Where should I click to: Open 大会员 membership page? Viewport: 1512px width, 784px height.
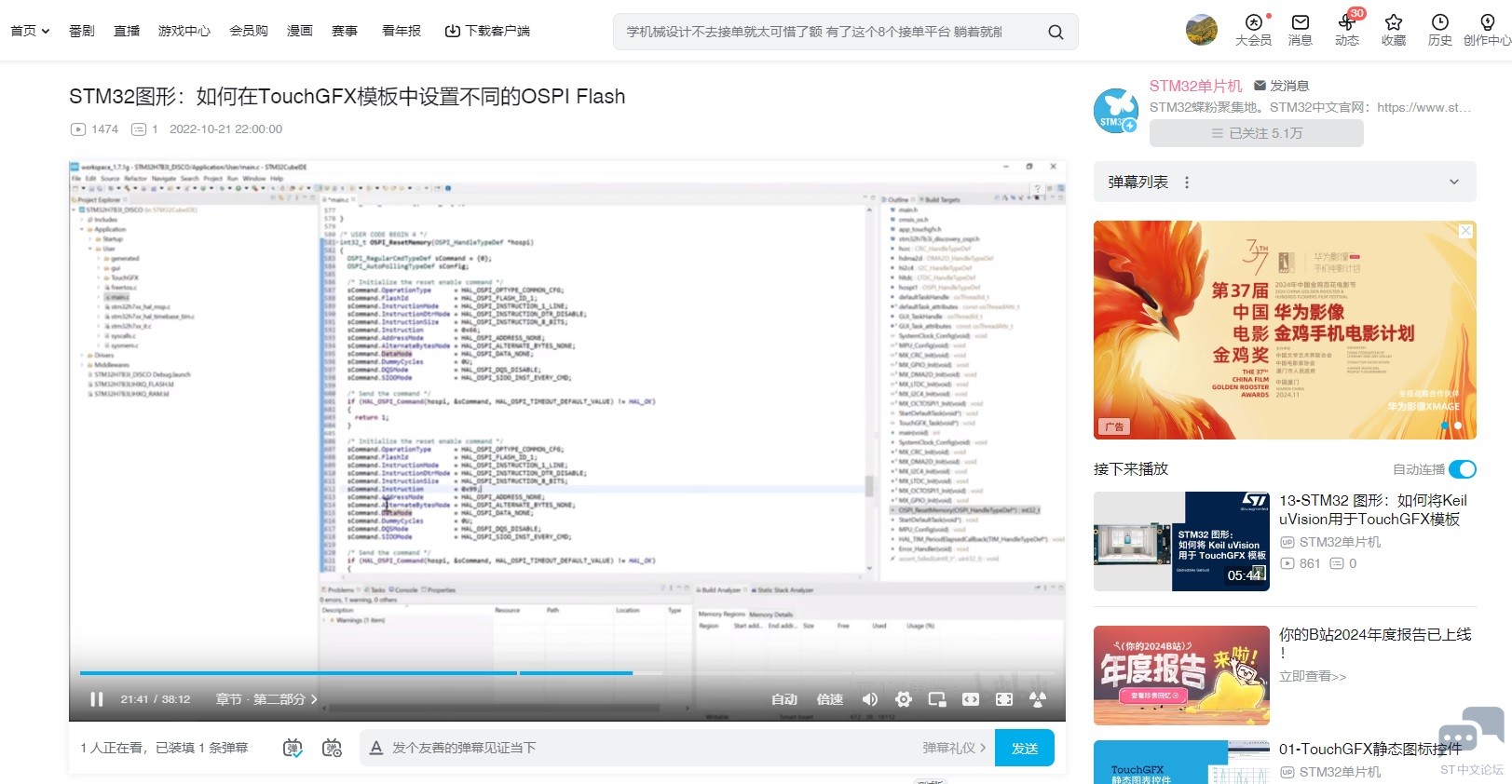point(1253,30)
